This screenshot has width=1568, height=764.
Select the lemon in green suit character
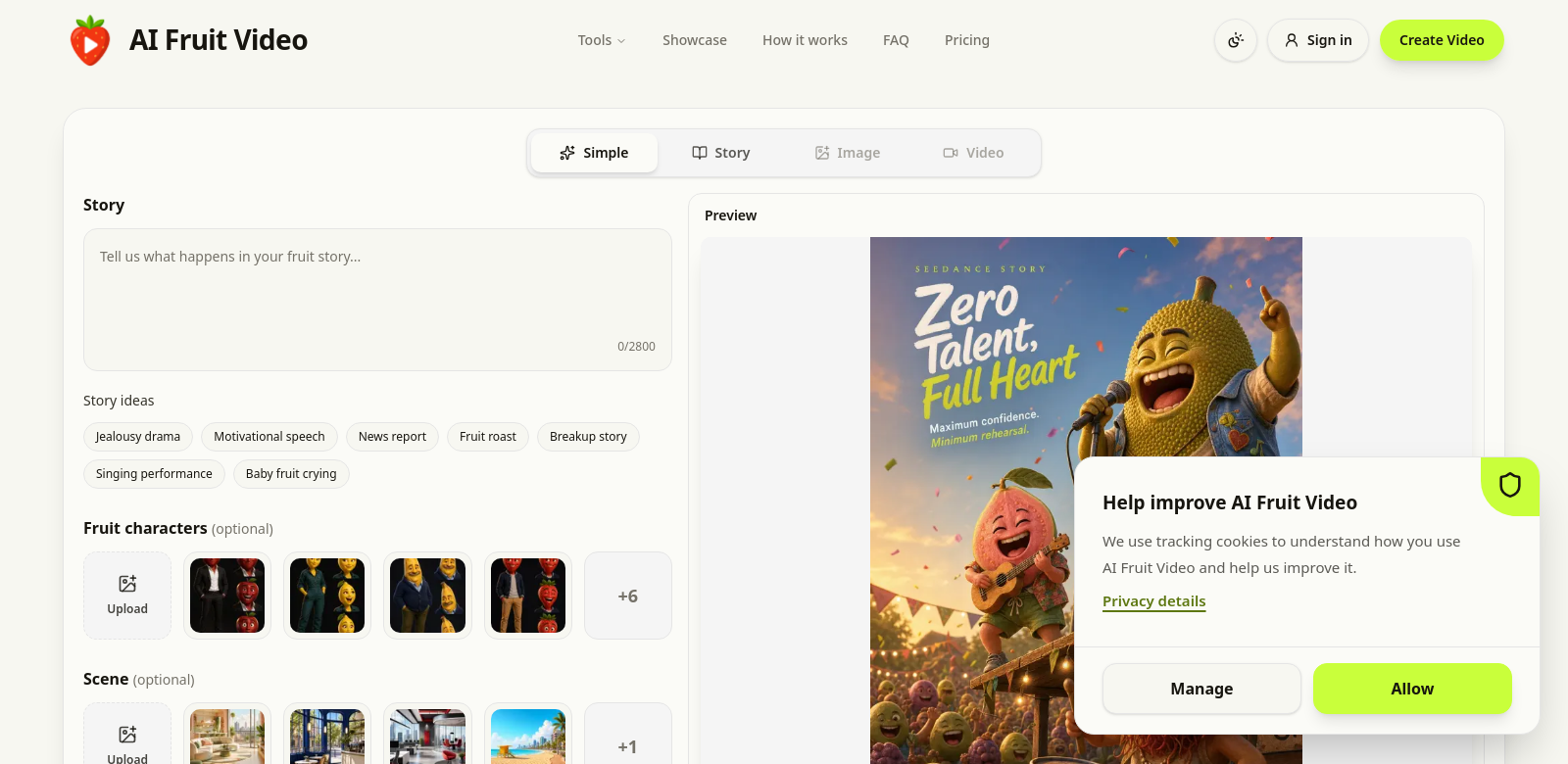tap(327, 596)
